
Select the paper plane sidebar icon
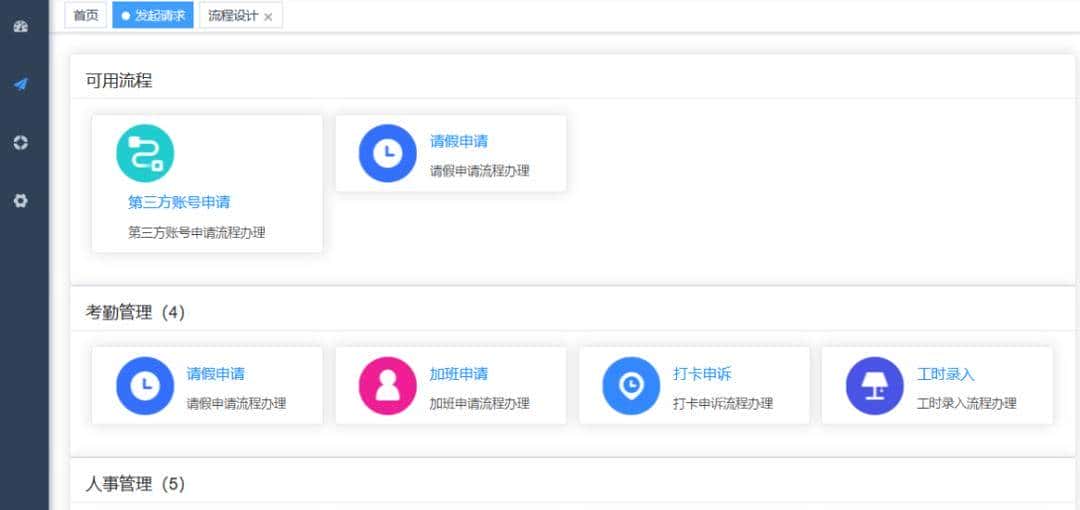[x=21, y=85]
